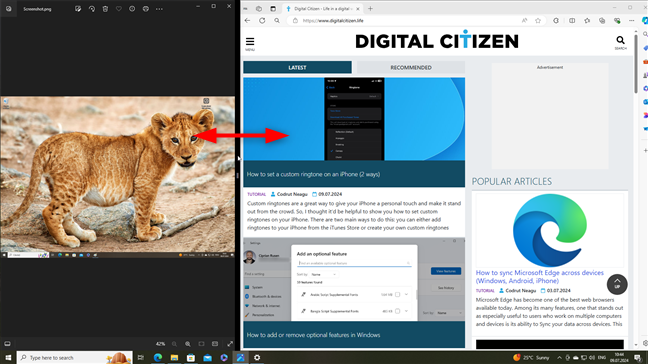Viewport: 648px width, 364px height.
Task: Select the Digital Citizen browser tab
Action: (323, 9)
